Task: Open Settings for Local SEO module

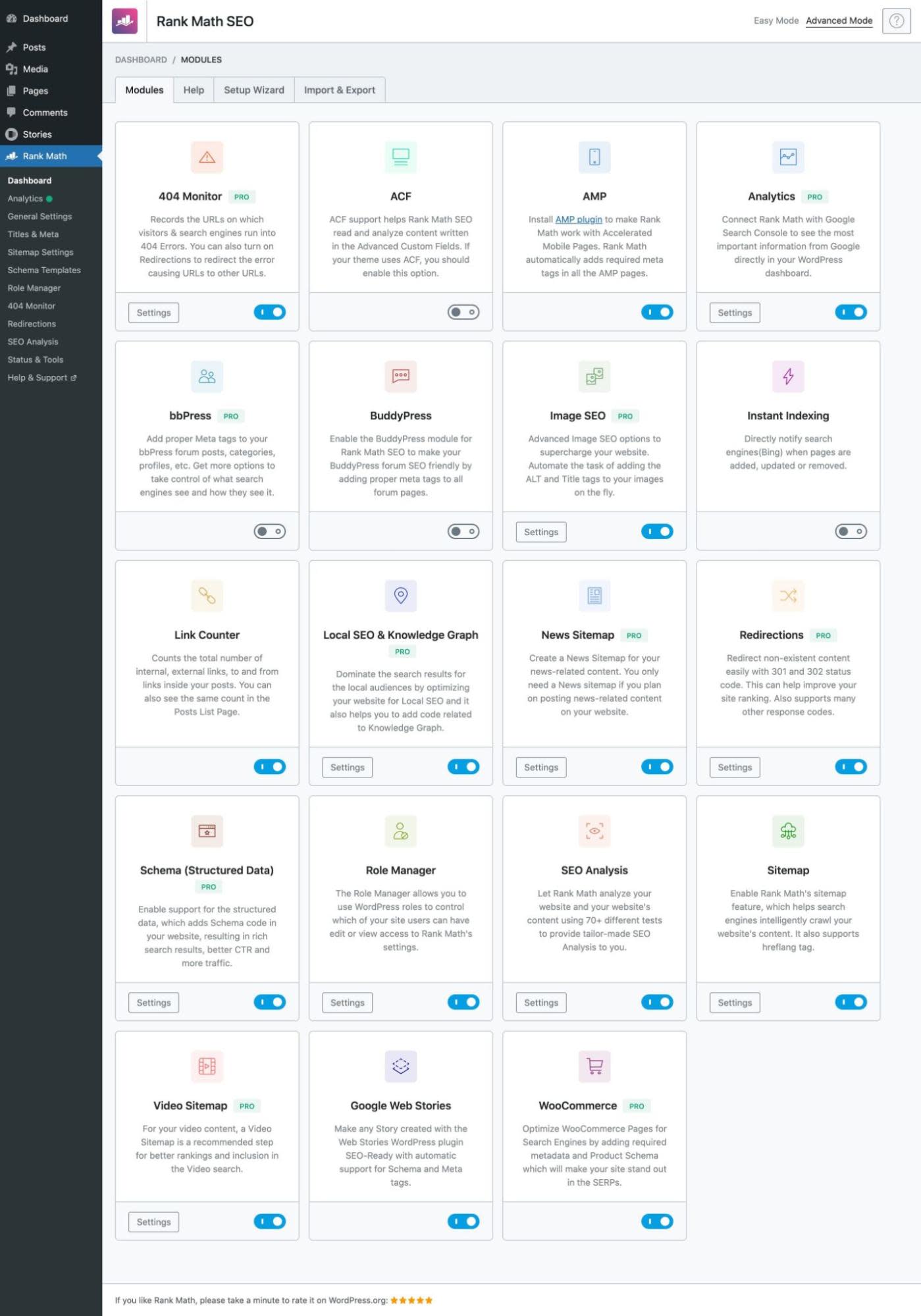Action: click(x=347, y=767)
